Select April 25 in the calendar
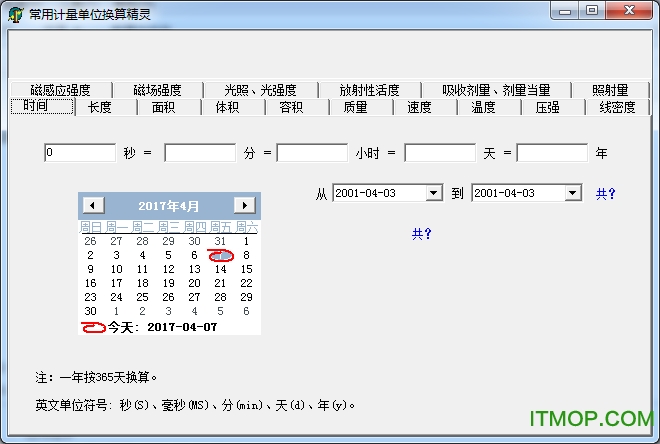 point(142,297)
